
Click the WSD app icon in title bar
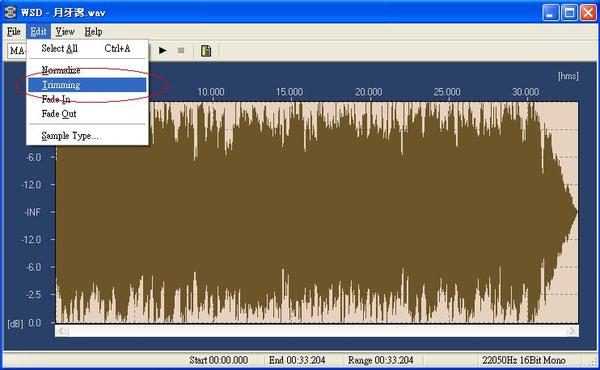click(10, 12)
